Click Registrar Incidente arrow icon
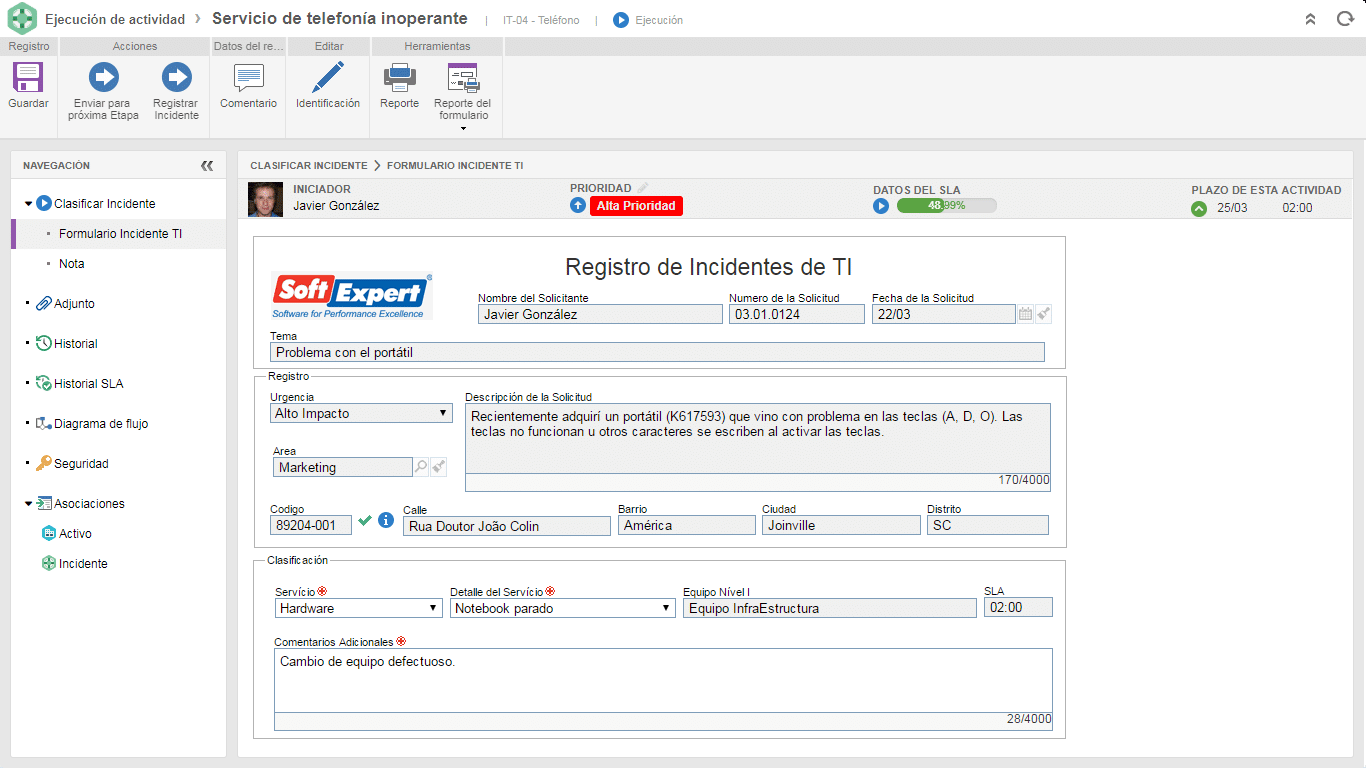This screenshot has height=768, width=1366. pyautogui.click(x=177, y=77)
